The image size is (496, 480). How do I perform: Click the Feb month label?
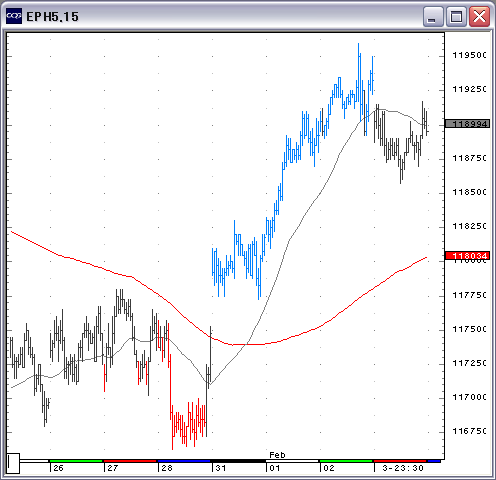click(x=277, y=455)
